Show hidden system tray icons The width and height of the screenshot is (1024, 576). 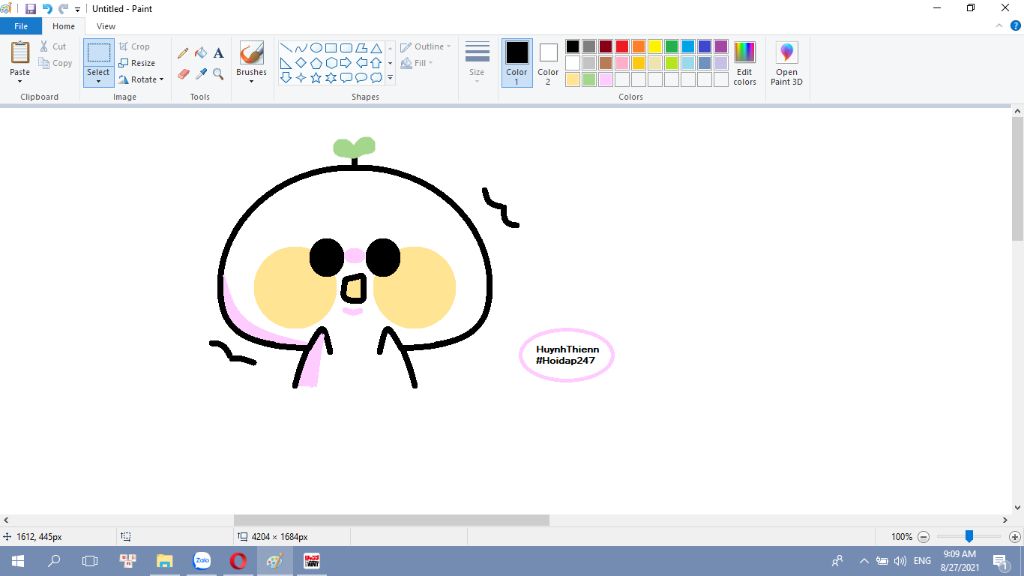(x=863, y=560)
